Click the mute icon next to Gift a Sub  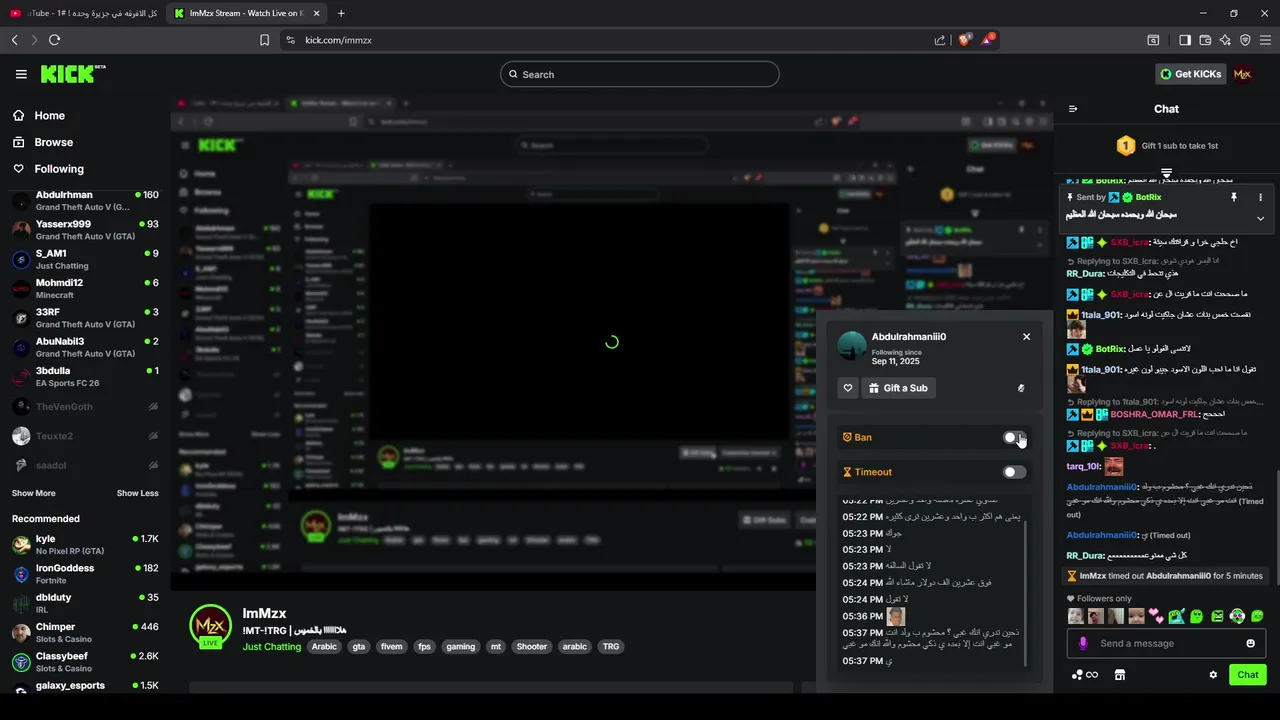(1021, 388)
